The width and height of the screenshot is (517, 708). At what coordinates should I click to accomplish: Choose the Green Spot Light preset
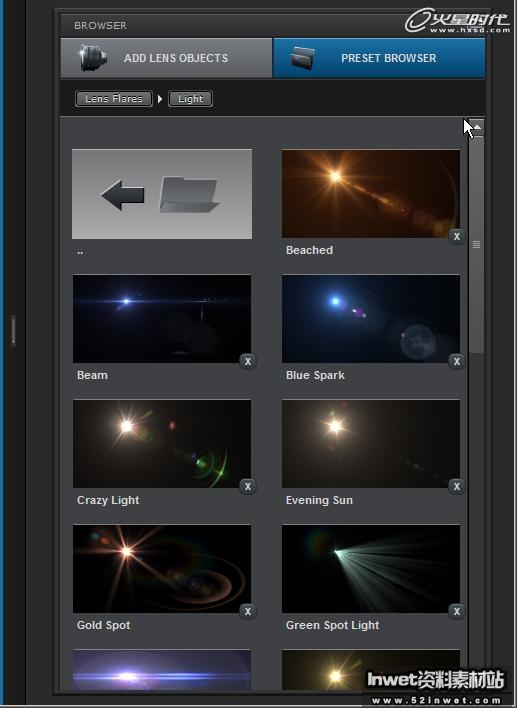[371, 568]
